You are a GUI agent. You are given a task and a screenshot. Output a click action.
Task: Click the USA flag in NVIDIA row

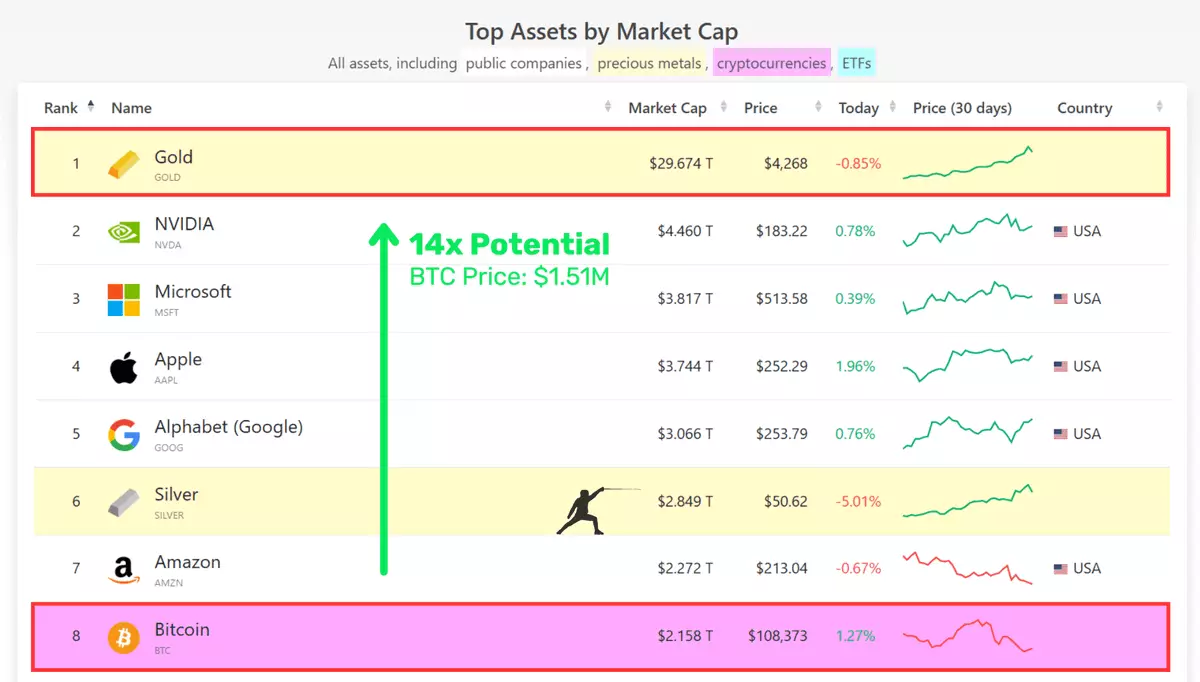click(x=1060, y=232)
